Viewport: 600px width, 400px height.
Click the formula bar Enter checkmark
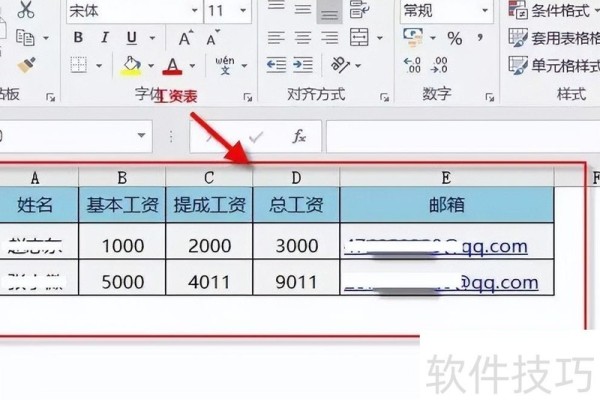click(256, 136)
